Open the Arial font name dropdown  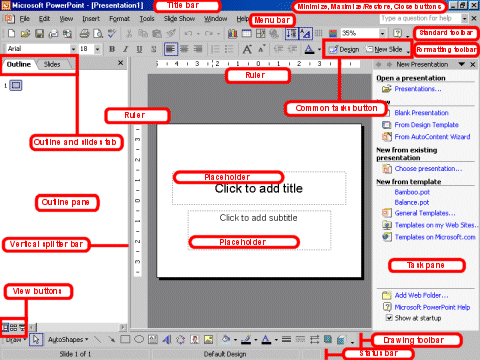click(x=73, y=49)
